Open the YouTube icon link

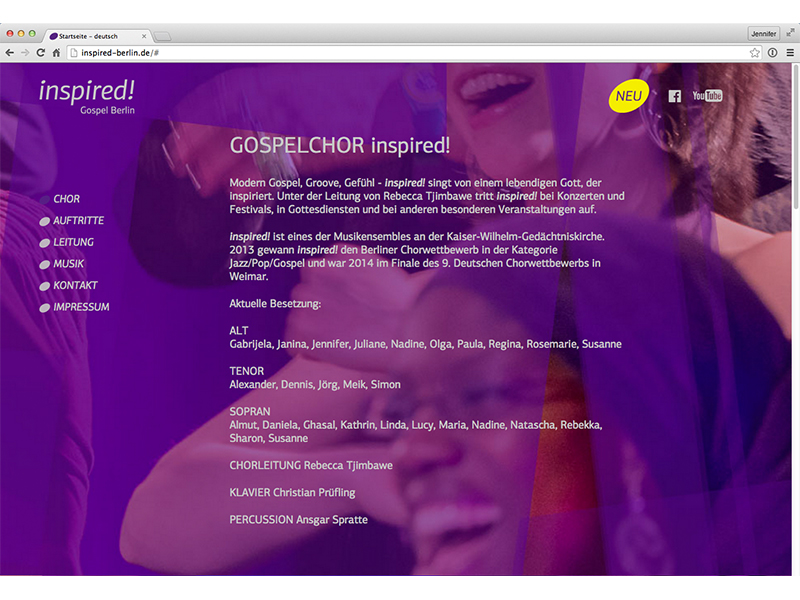(x=707, y=95)
